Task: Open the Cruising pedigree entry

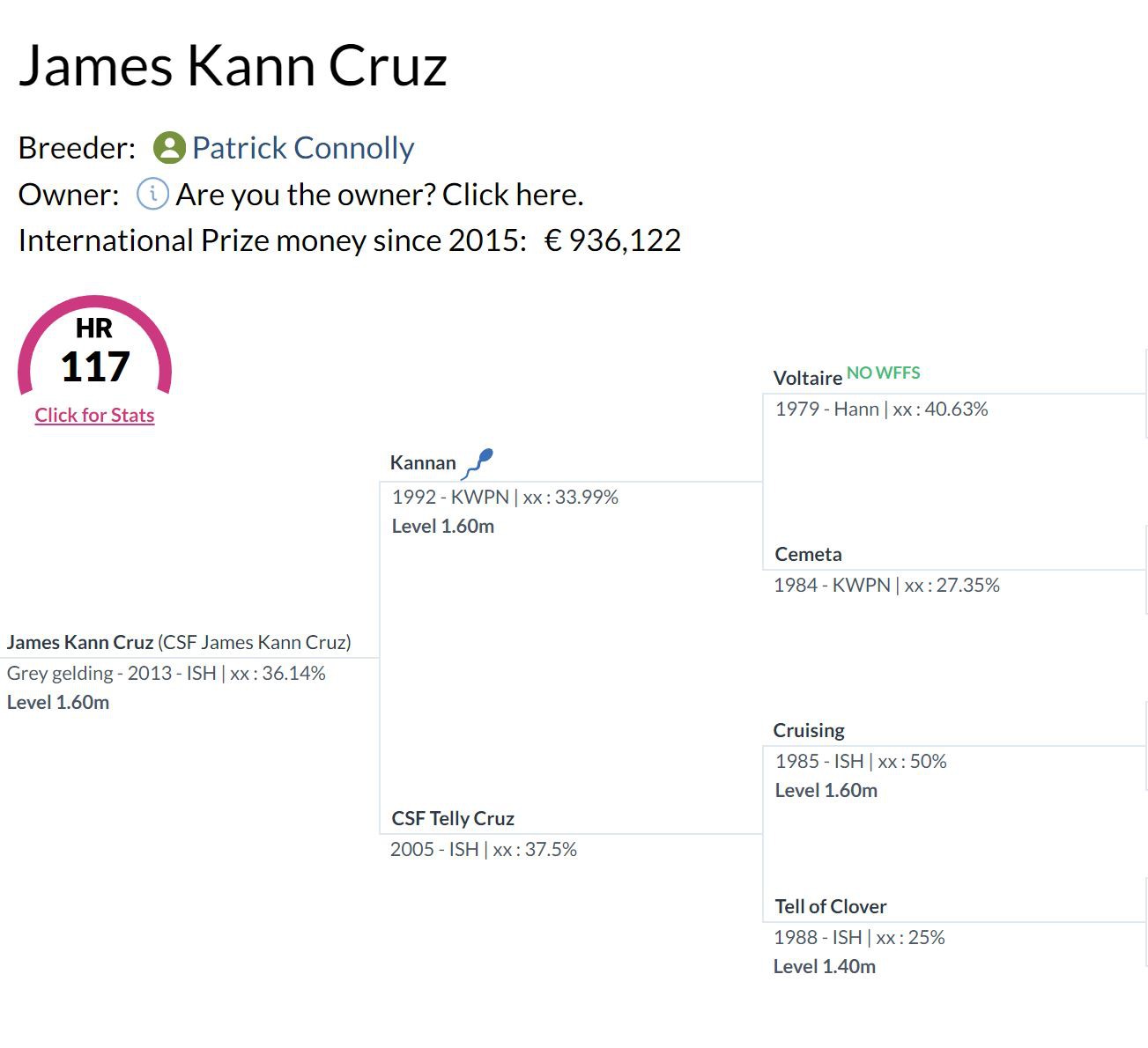Action: coord(809,731)
